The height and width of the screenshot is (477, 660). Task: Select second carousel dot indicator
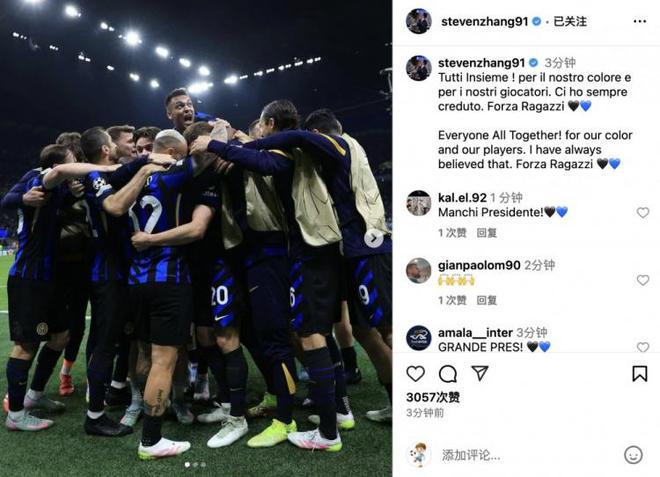pyautogui.click(x=195, y=465)
